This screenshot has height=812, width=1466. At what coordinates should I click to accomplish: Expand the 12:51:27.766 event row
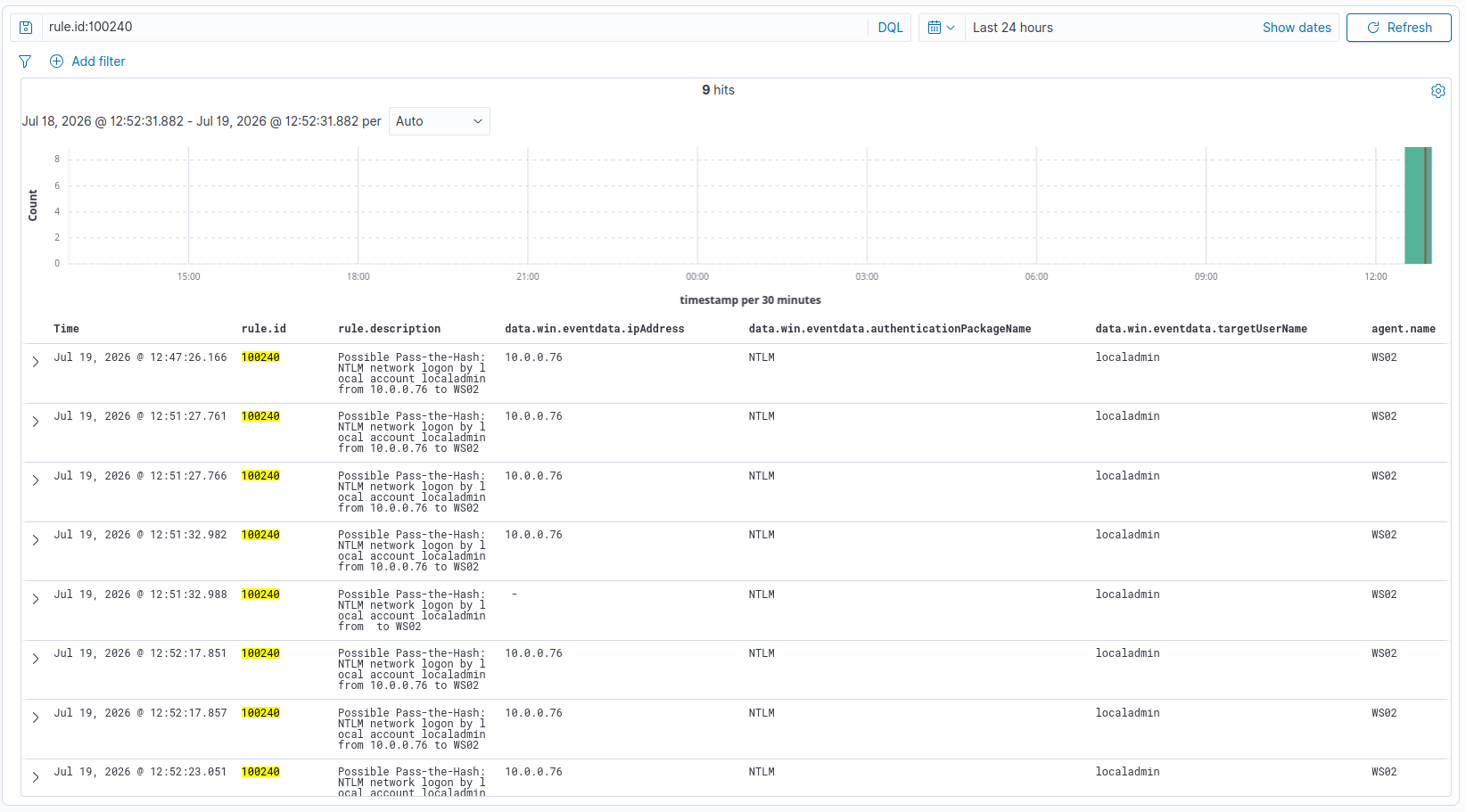[36, 480]
